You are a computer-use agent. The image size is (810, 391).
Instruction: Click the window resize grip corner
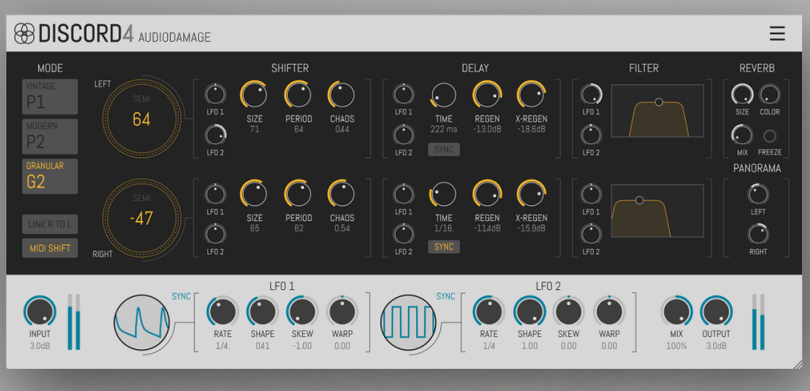click(x=798, y=364)
